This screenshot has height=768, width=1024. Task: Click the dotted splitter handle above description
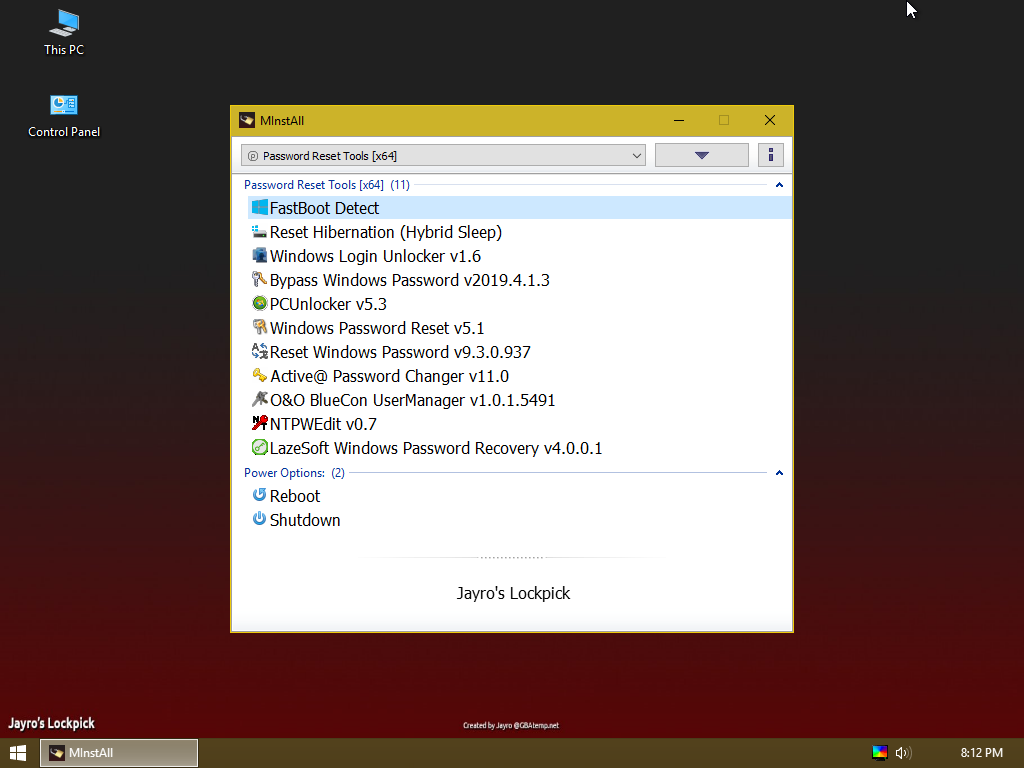(511, 558)
